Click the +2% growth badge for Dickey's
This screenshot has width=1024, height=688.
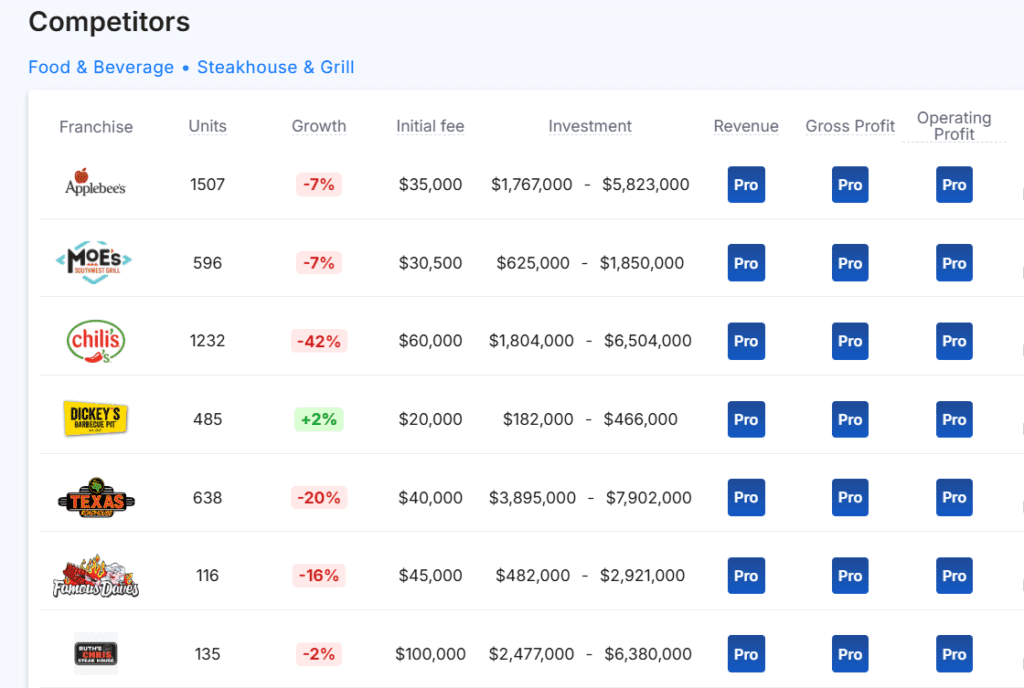click(x=319, y=419)
